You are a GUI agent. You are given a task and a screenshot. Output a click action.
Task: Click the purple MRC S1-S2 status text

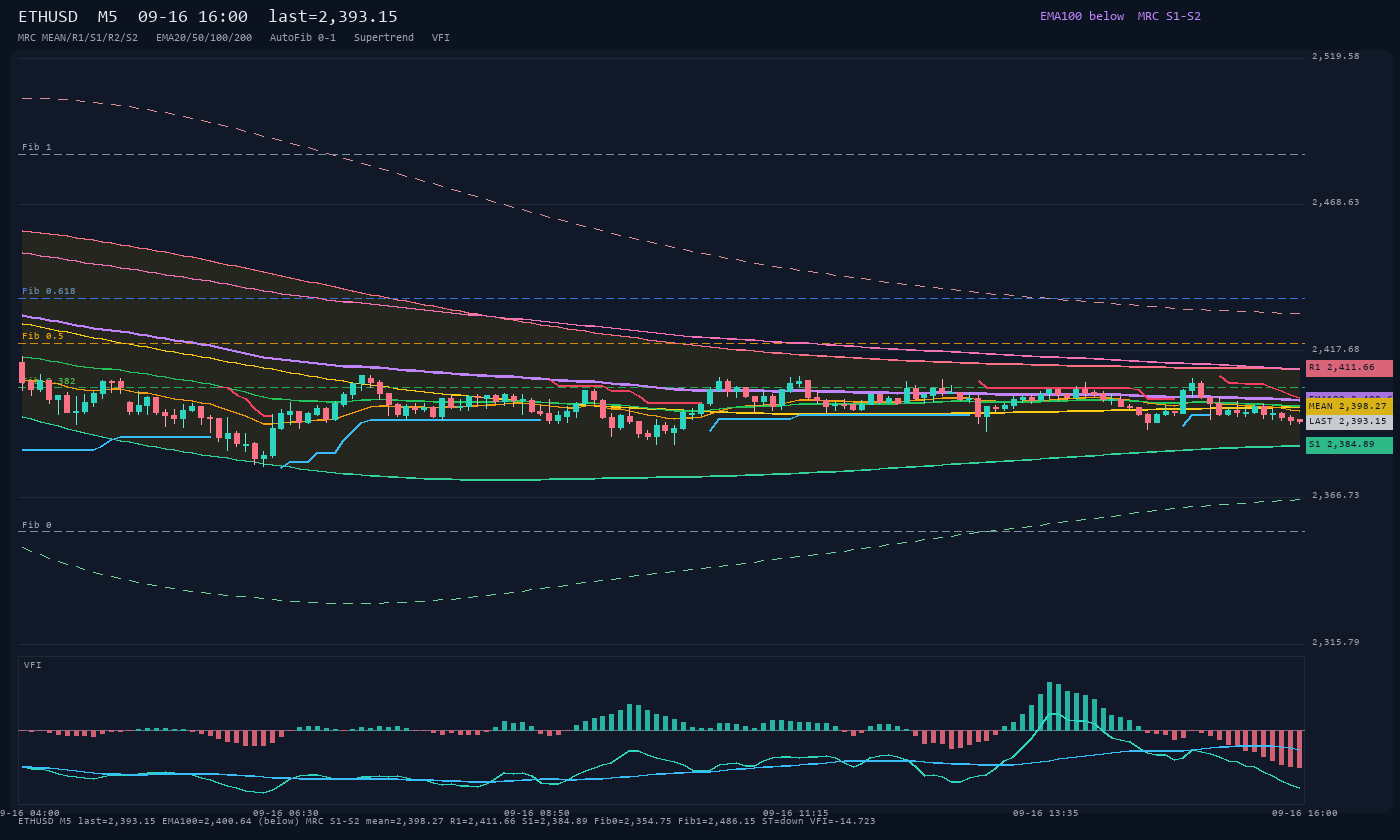[1169, 16]
